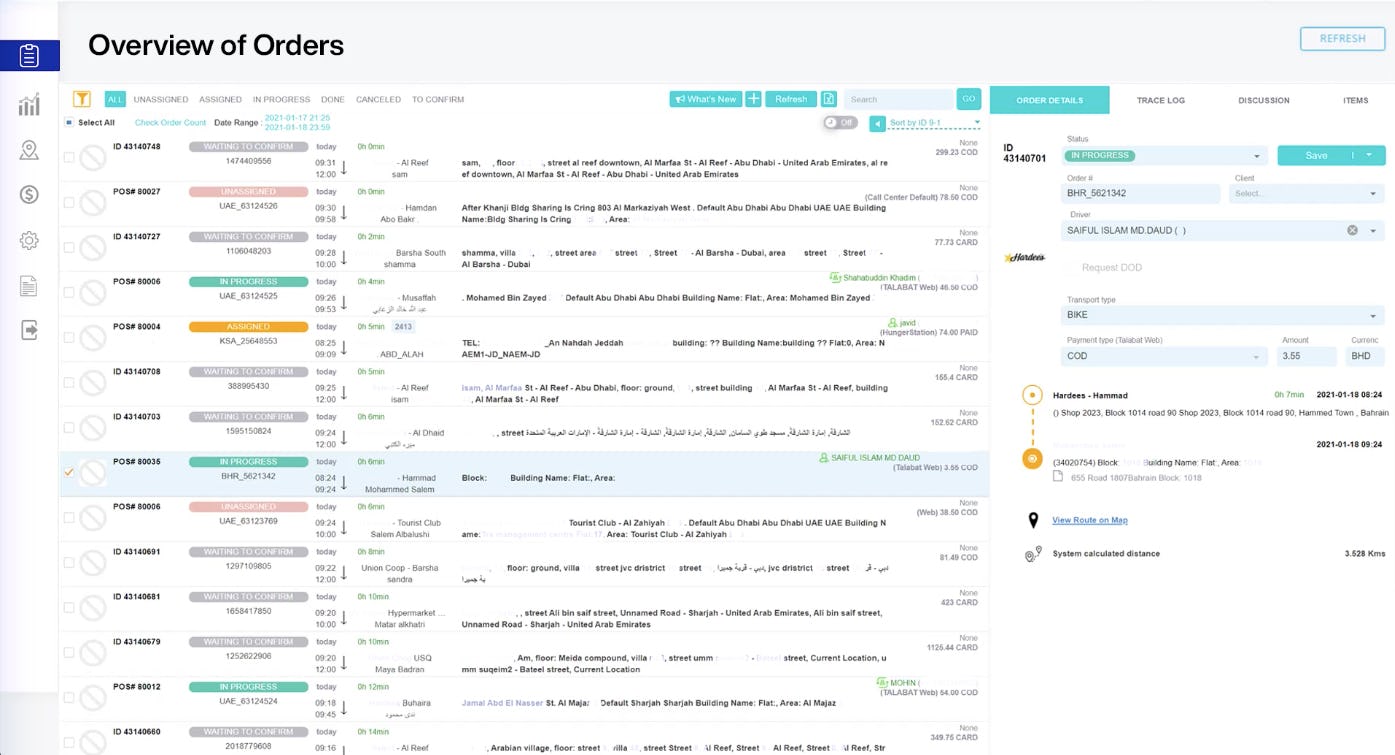
Task: Tick the Select All checkbox
Action: pyautogui.click(x=68, y=123)
